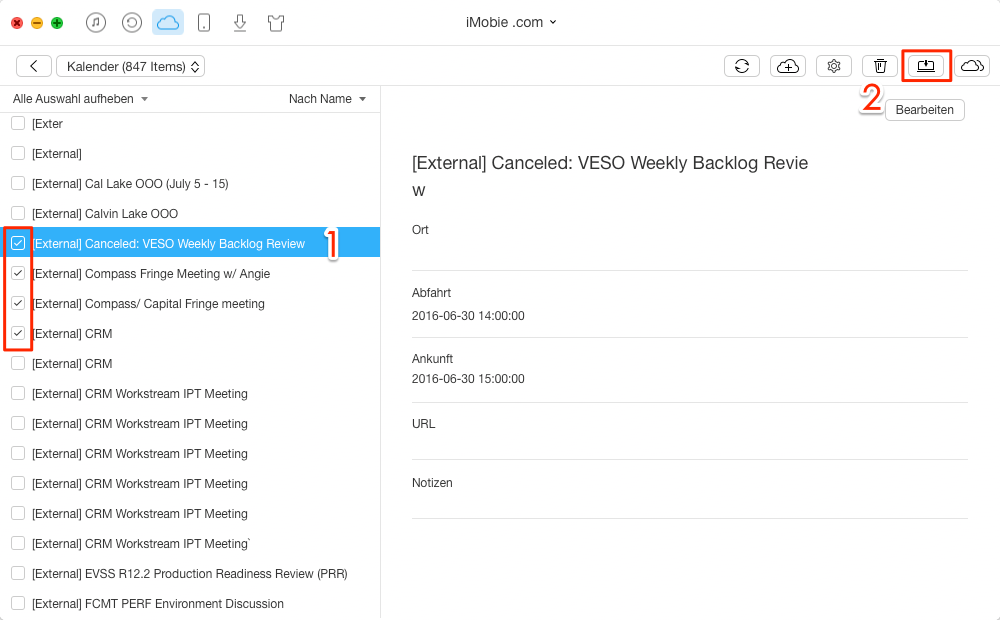1000x620 pixels.
Task: Open the iMobie .com account dropdown
Action: (511, 22)
